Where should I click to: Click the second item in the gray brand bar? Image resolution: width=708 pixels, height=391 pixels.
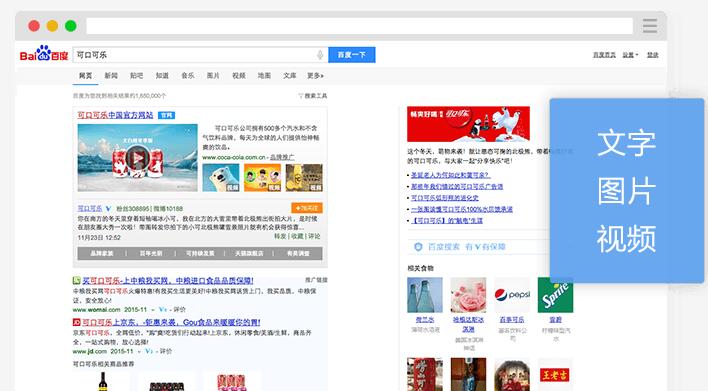(x=151, y=253)
